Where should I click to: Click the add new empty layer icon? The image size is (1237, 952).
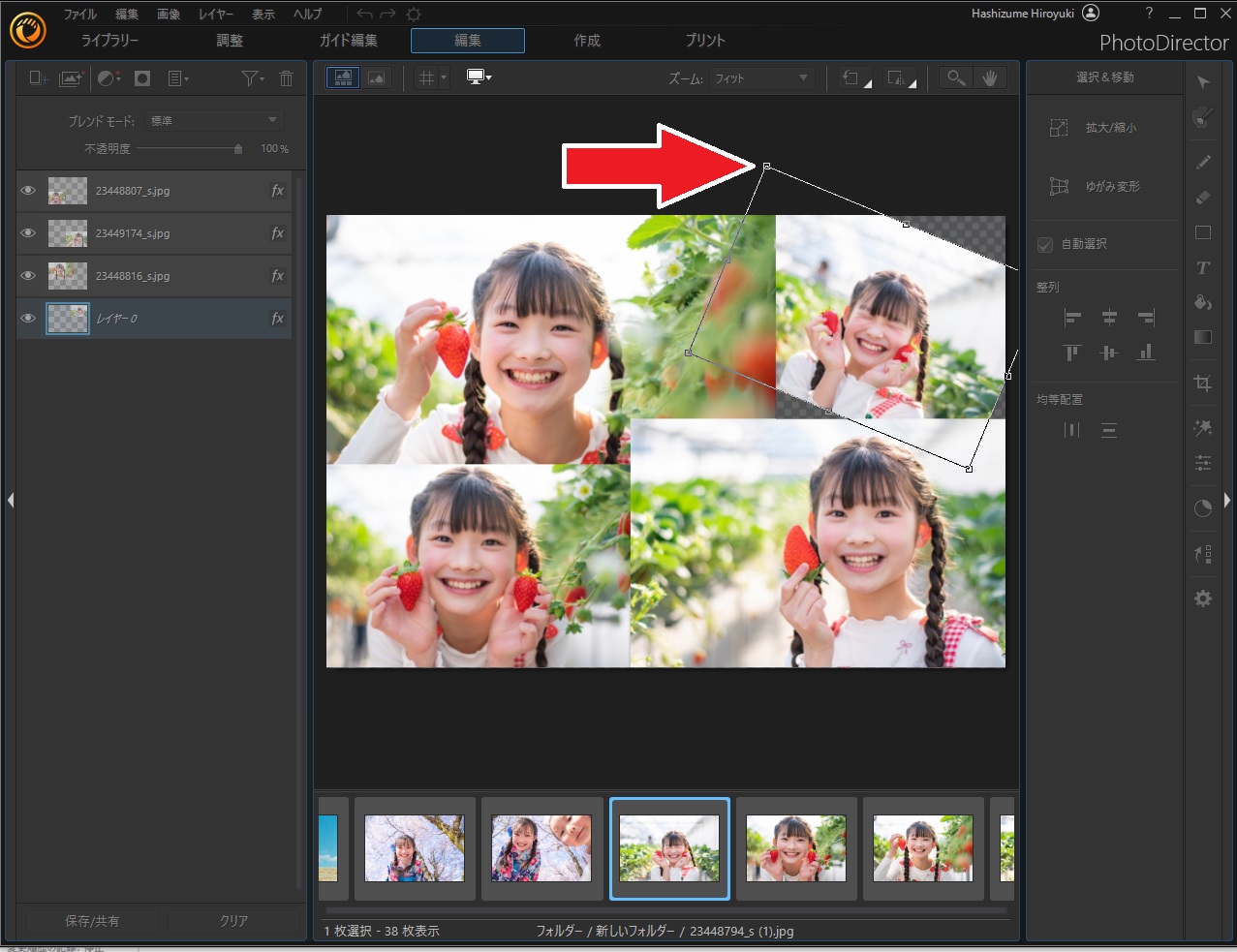39,78
